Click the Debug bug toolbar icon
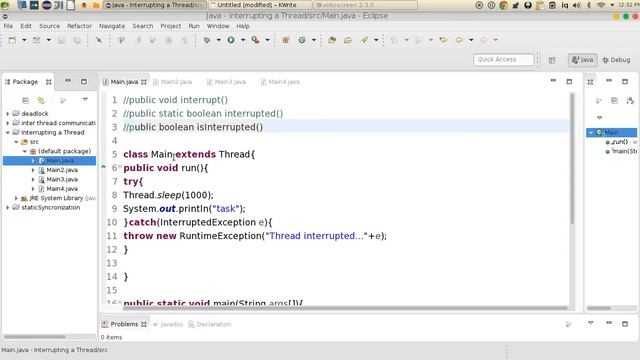Image resolution: width=640 pixels, height=360 pixels. coord(207,40)
